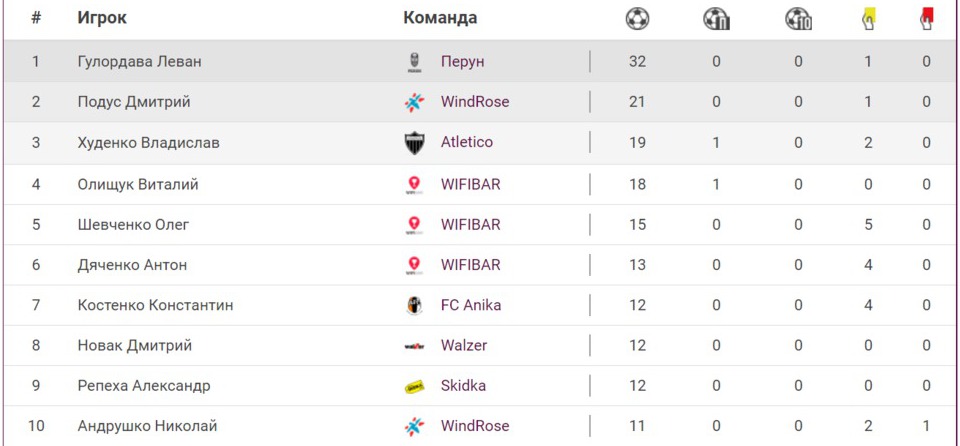Open the Skidka team link

(x=463, y=386)
